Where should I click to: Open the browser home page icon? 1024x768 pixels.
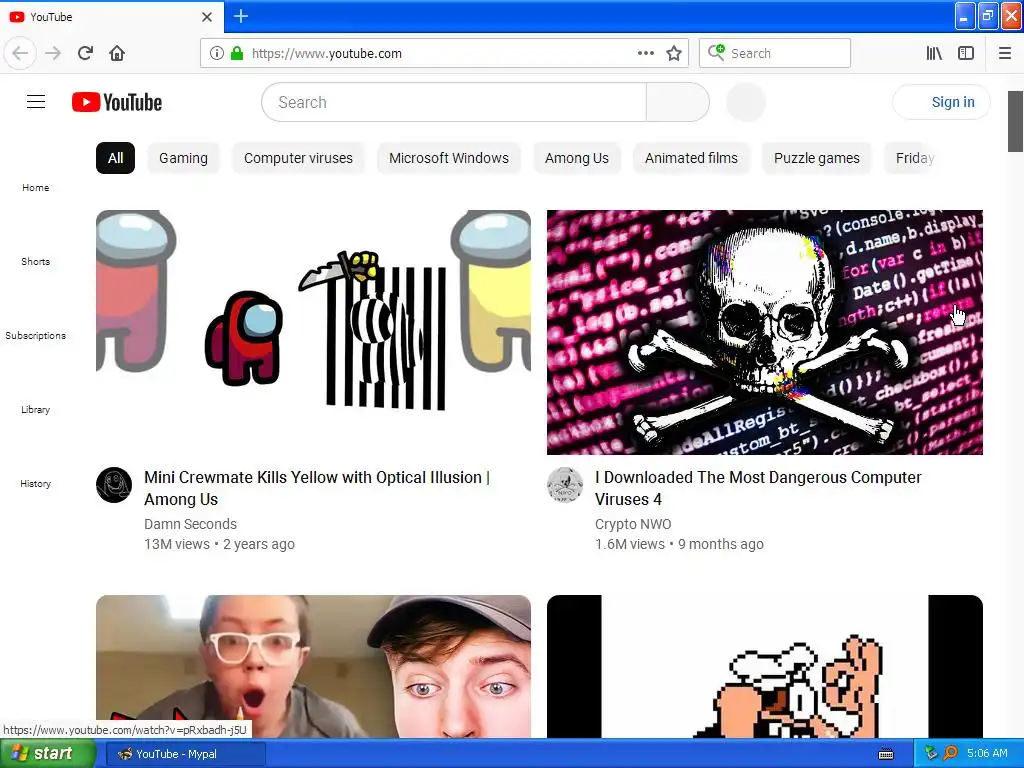tap(117, 54)
